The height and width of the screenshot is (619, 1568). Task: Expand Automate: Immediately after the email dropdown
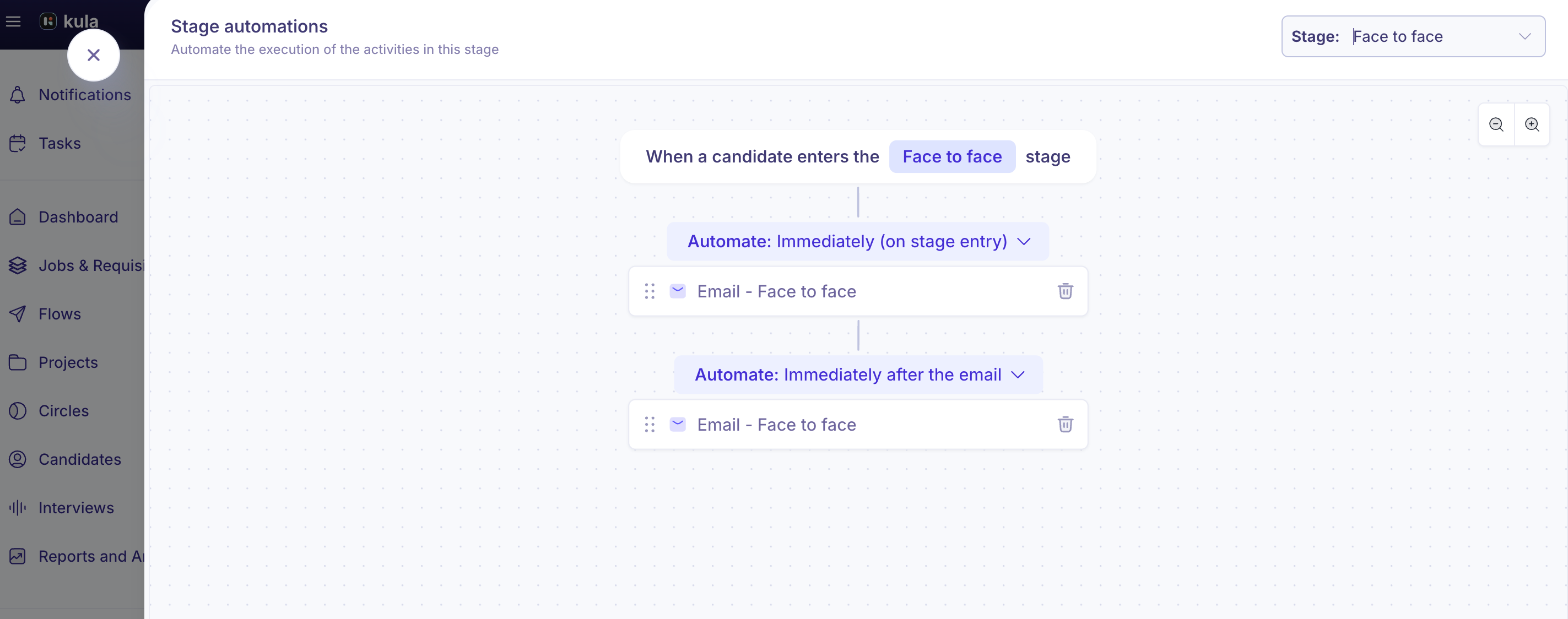(858, 374)
